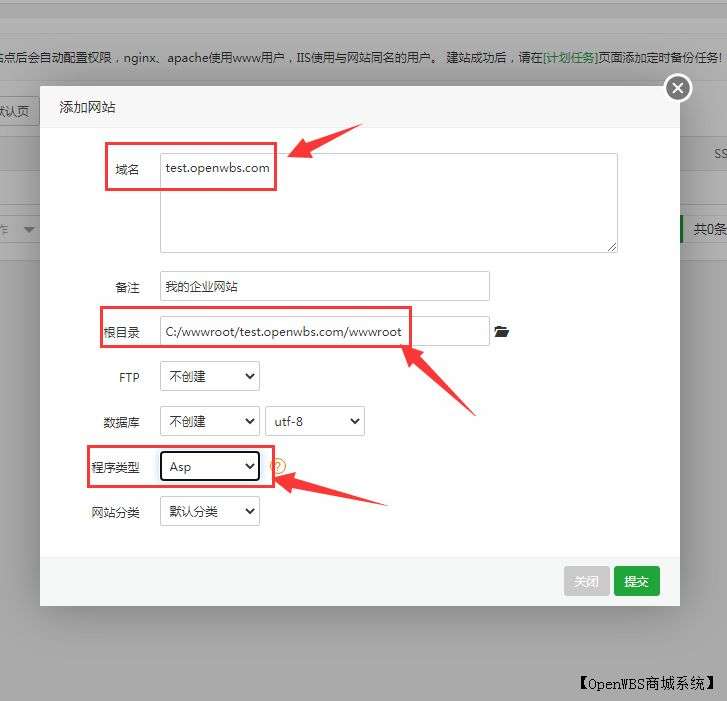Expand the 网站分类 默认分类 dropdown
Image resolution: width=727 pixels, height=701 pixels.
coord(209,512)
